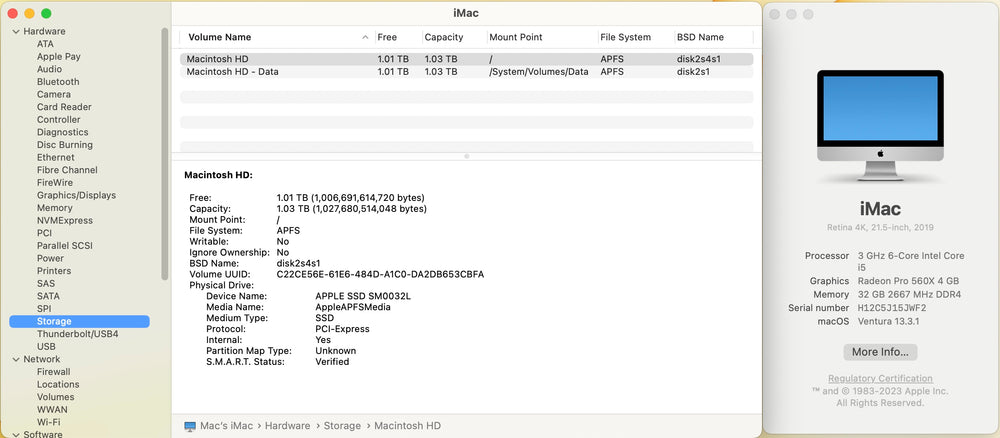Click the Mac's iMac computer icon in path bar
Image resolution: width=1000 pixels, height=438 pixels.
tap(190, 426)
